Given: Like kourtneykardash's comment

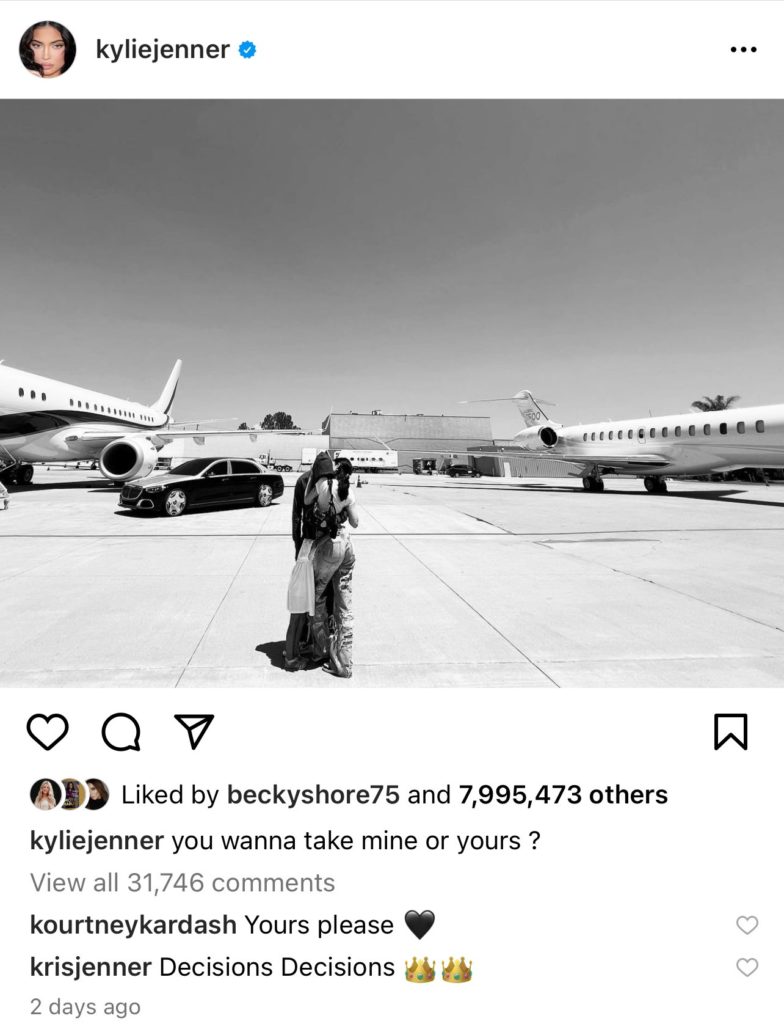Looking at the screenshot, I should click(747, 925).
